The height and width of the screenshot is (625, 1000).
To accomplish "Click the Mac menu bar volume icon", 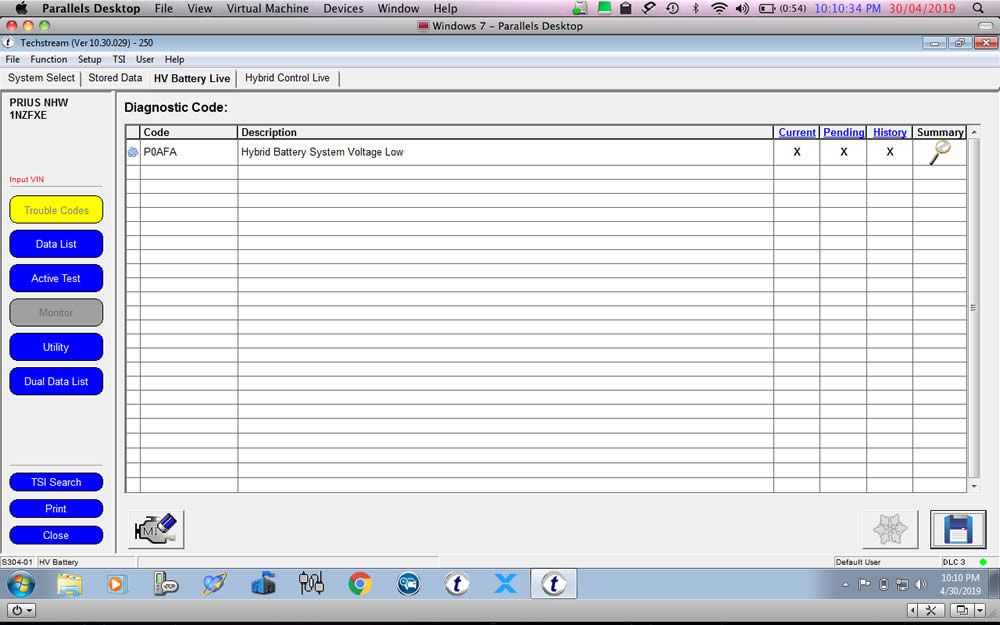I will pyautogui.click(x=742, y=8).
